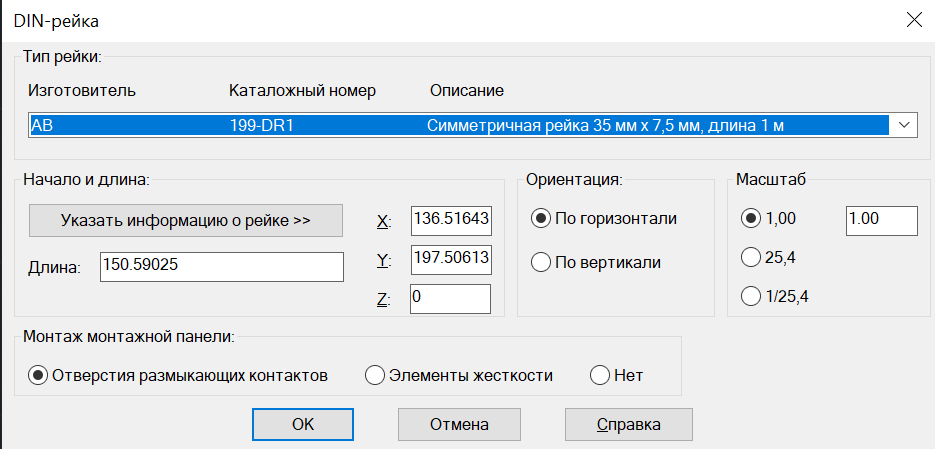935x449 pixels.
Task: Confirm with the OK button
Action: 303,425
